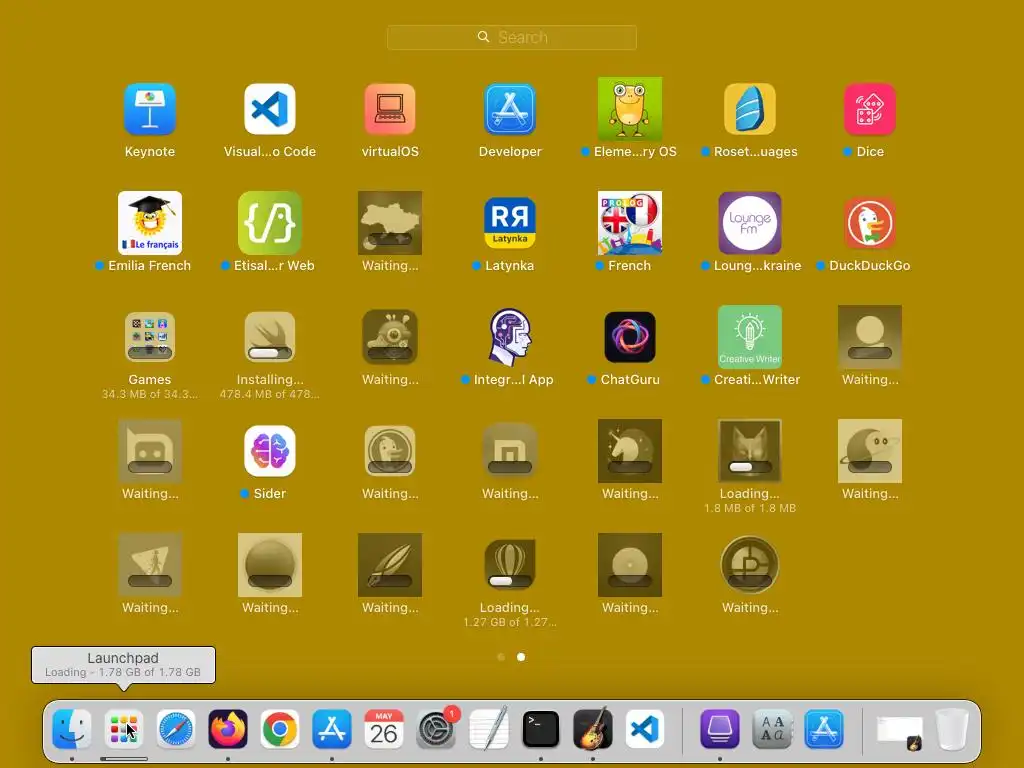
Task: Click the waiting circled duck app icon
Action: pos(390,451)
